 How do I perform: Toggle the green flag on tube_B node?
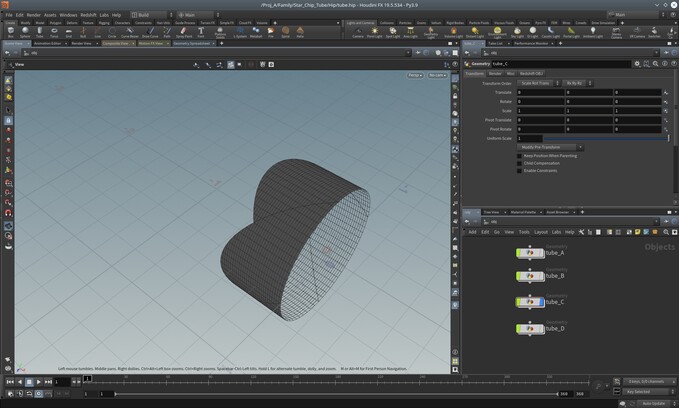point(518,276)
